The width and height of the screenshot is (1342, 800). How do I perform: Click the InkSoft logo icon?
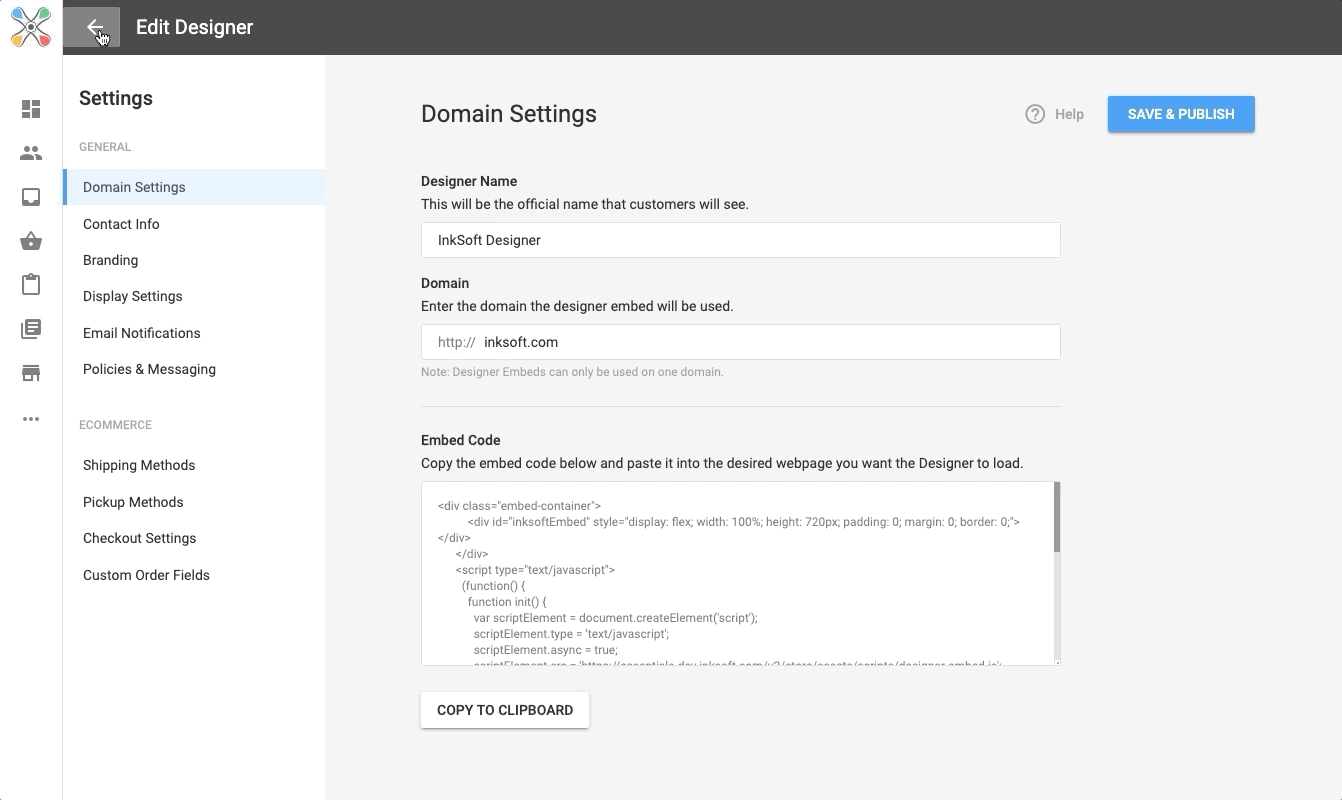pyautogui.click(x=31, y=27)
